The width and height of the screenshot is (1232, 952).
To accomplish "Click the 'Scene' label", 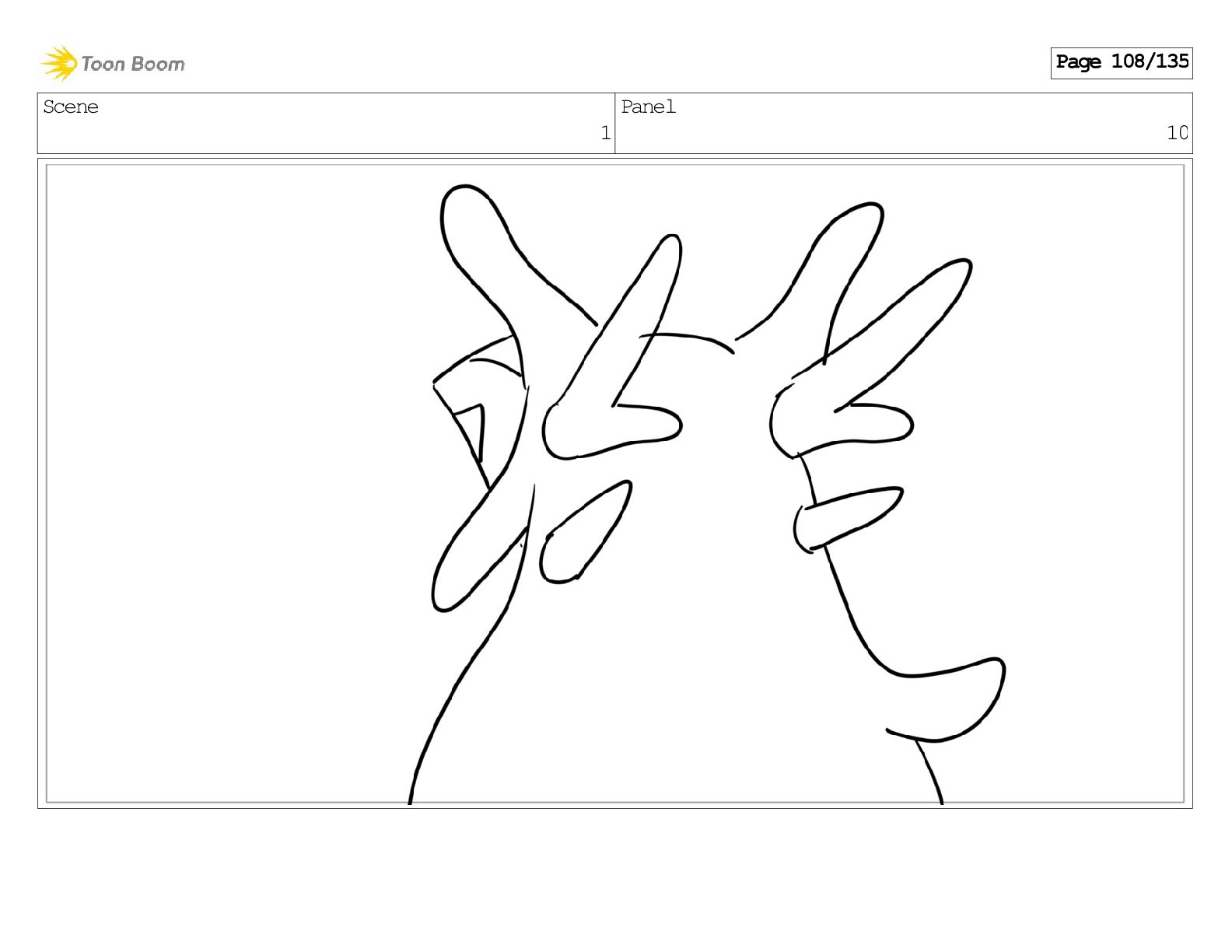I will coord(71,107).
